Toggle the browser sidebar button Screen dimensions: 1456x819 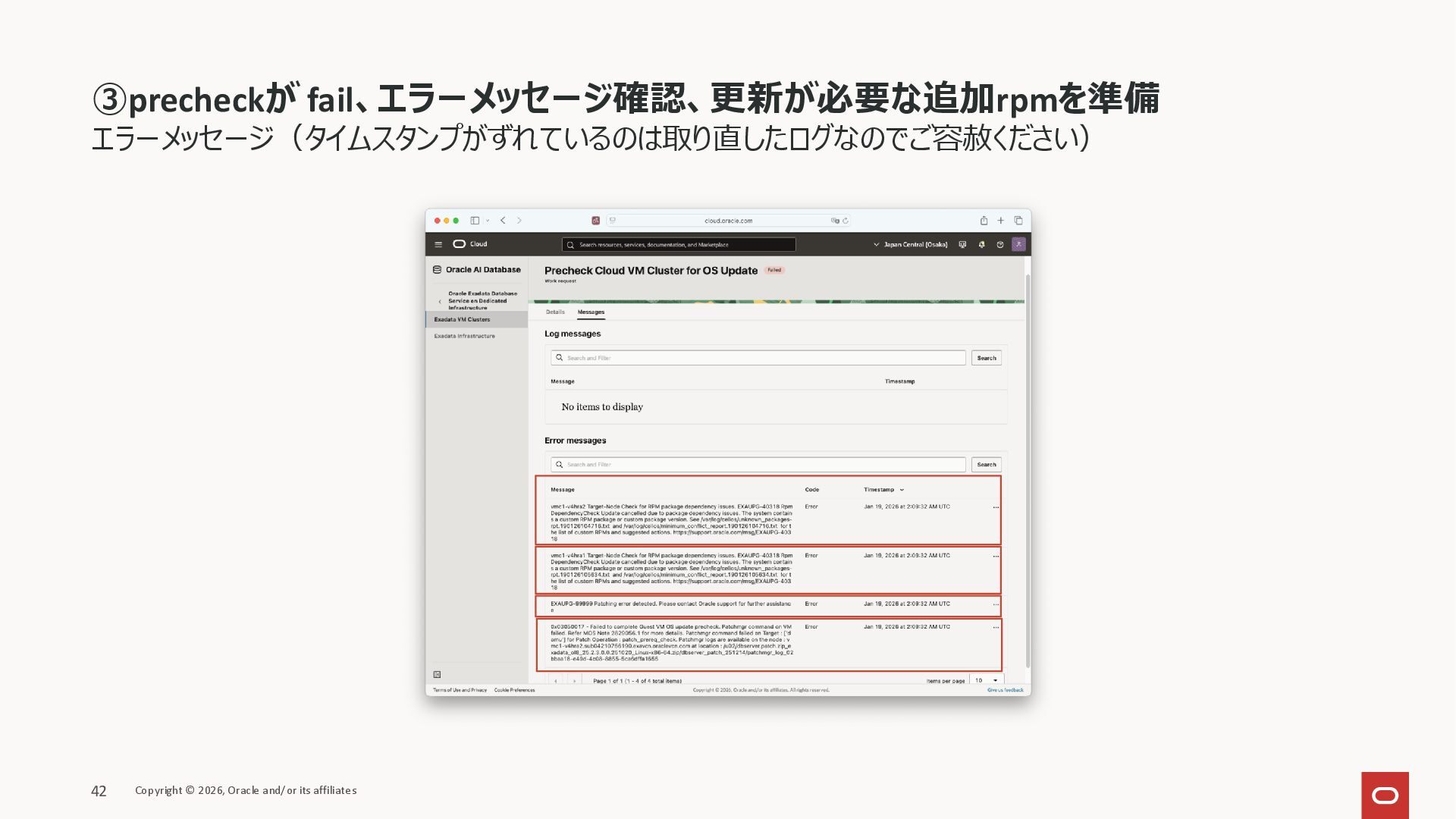475,221
